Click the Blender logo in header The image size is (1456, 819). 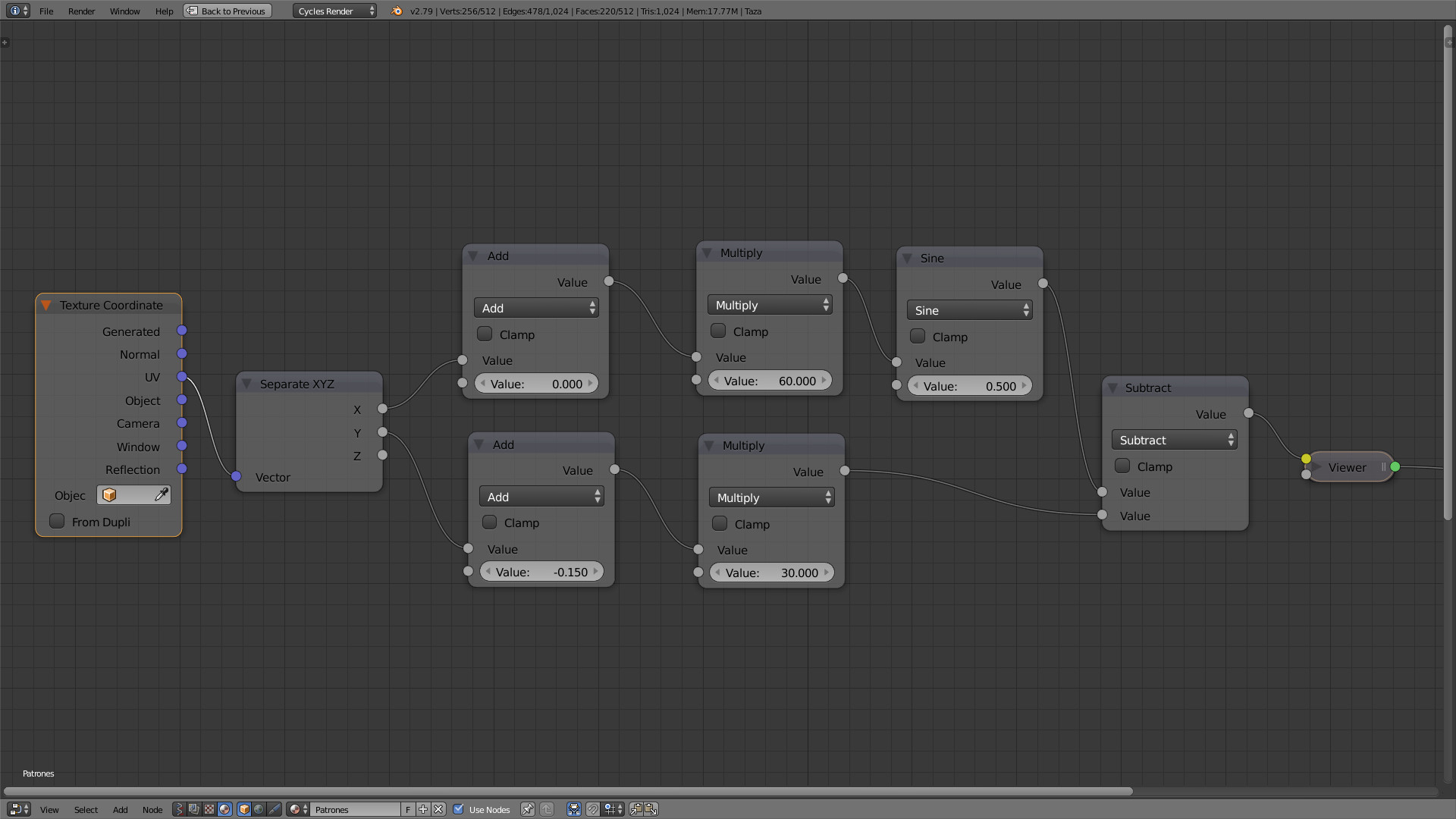(397, 11)
